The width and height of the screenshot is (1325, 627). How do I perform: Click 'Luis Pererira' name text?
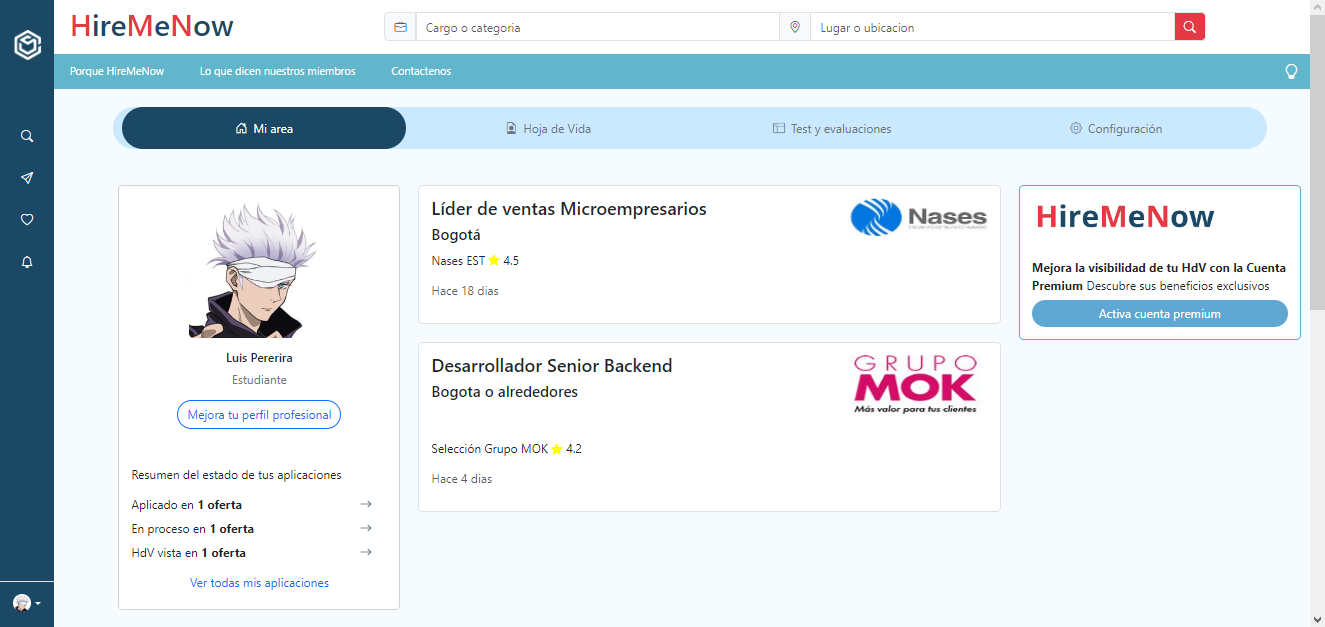tap(259, 357)
